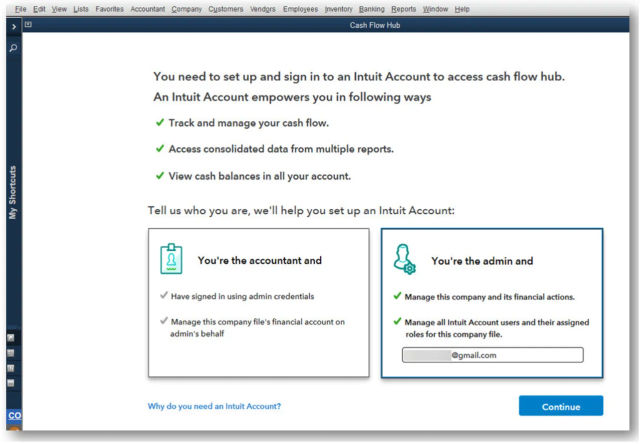Click the accountant clipboard badge icon
The height and width of the screenshot is (444, 640).
point(171,259)
